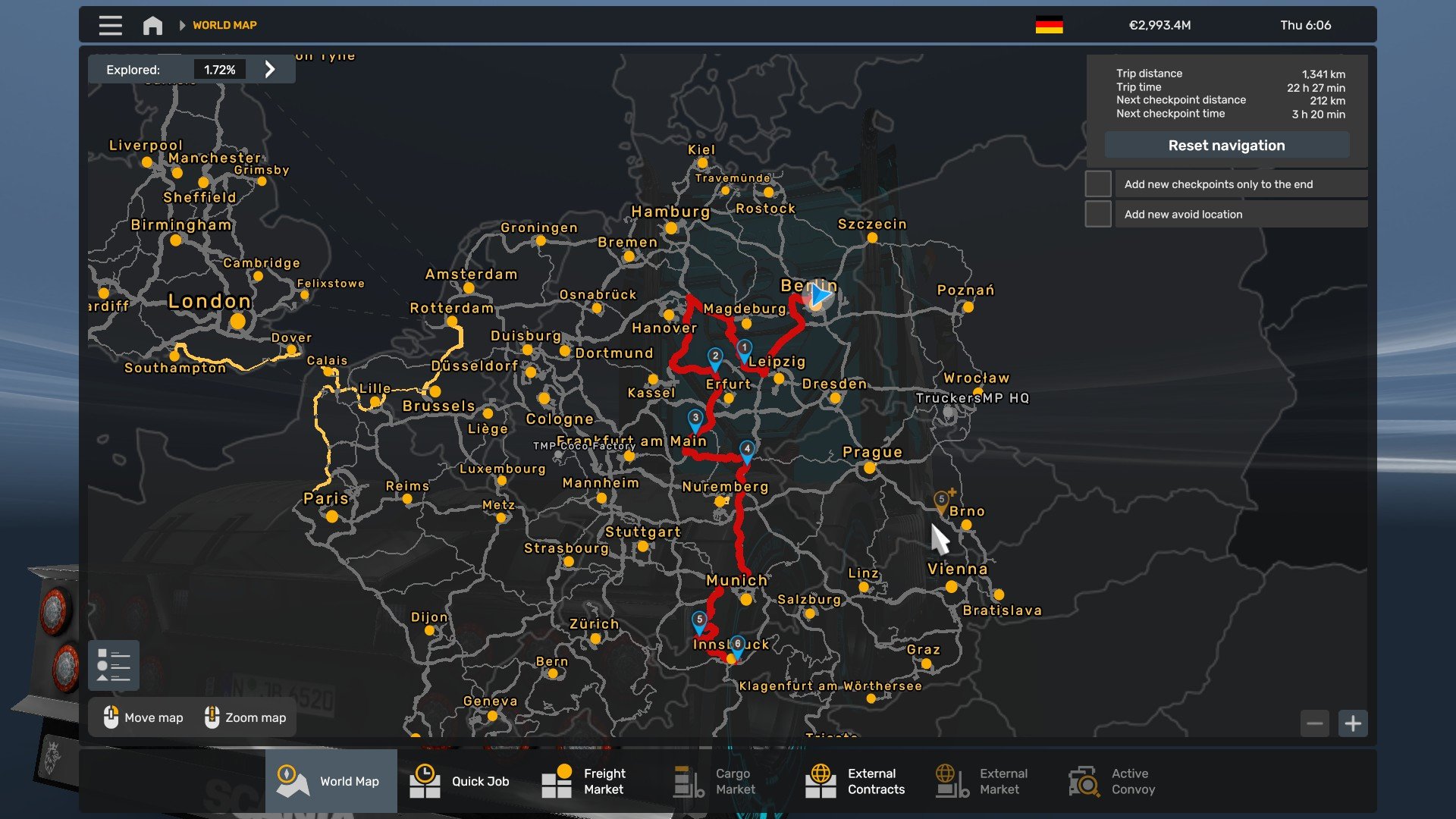
Task: Click the Trip time 22 h 27 min value
Action: click(1316, 88)
